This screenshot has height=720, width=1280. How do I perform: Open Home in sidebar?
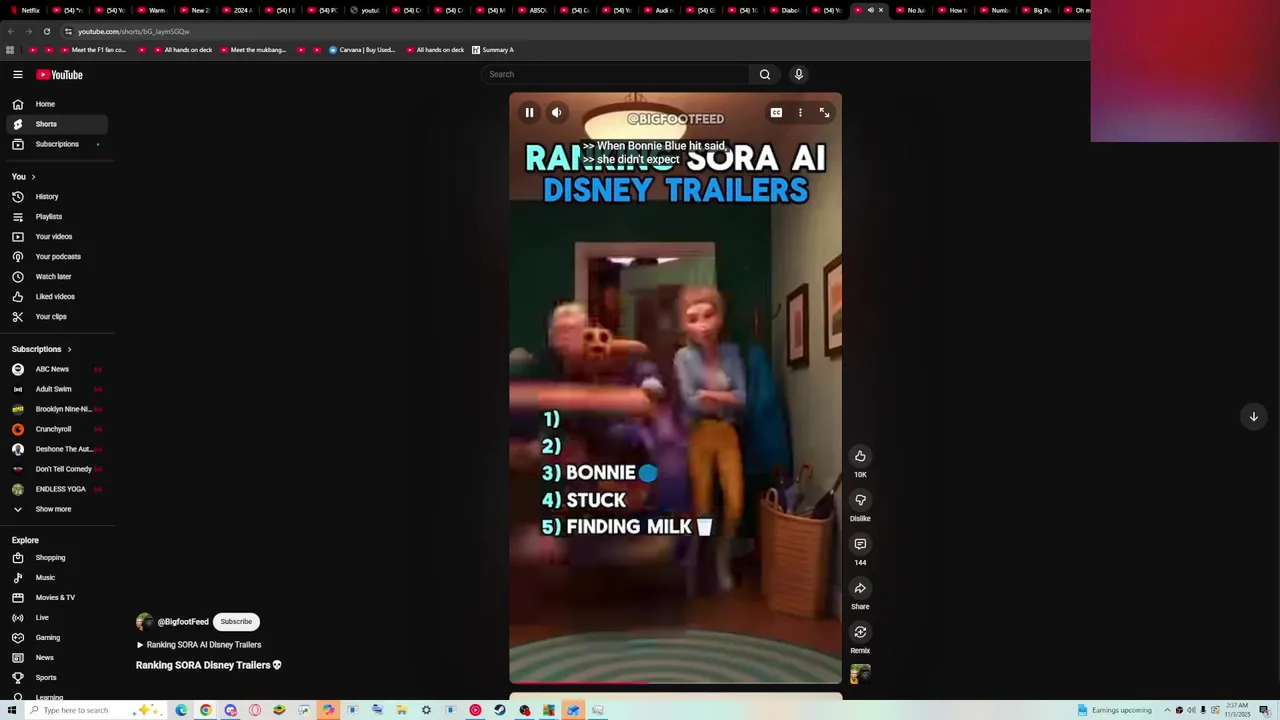(57, 104)
